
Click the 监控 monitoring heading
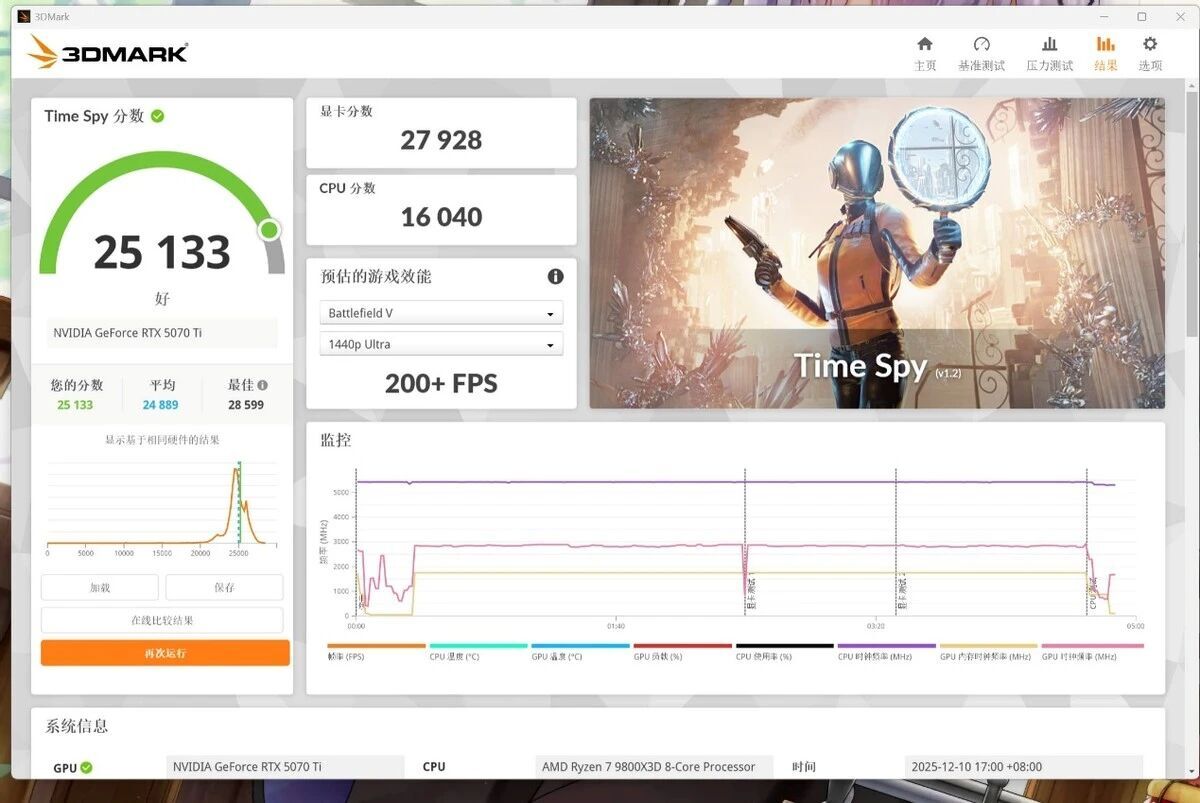pyautogui.click(x=336, y=440)
